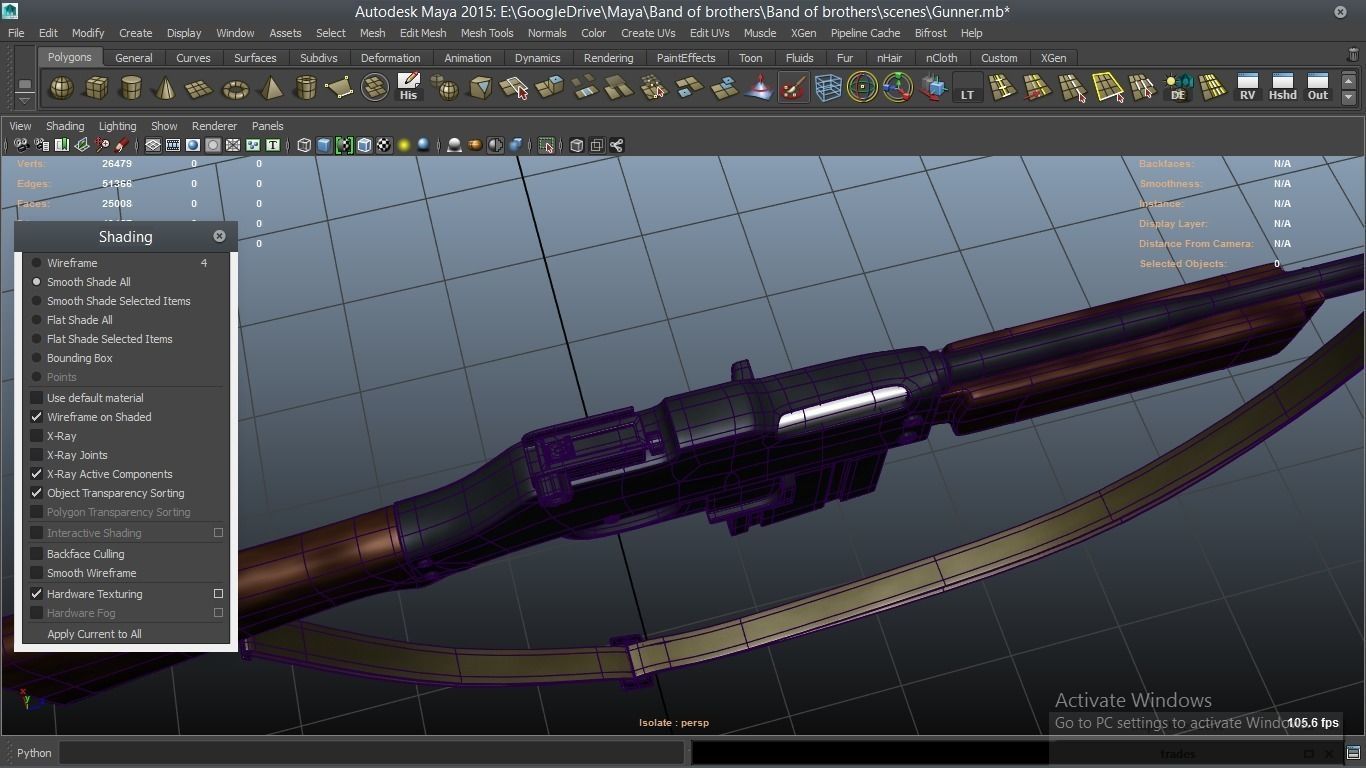Image resolution: width=1366 pixels, height=768 pixels.
Task: Switch to the Animation shelf tab
Action: tap(468, 58)
